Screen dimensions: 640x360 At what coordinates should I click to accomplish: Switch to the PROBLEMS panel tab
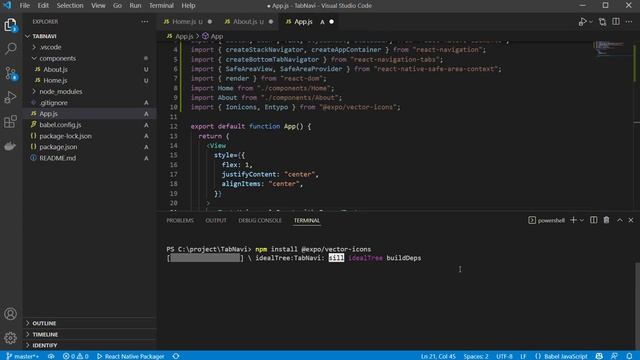pos(180,220)
